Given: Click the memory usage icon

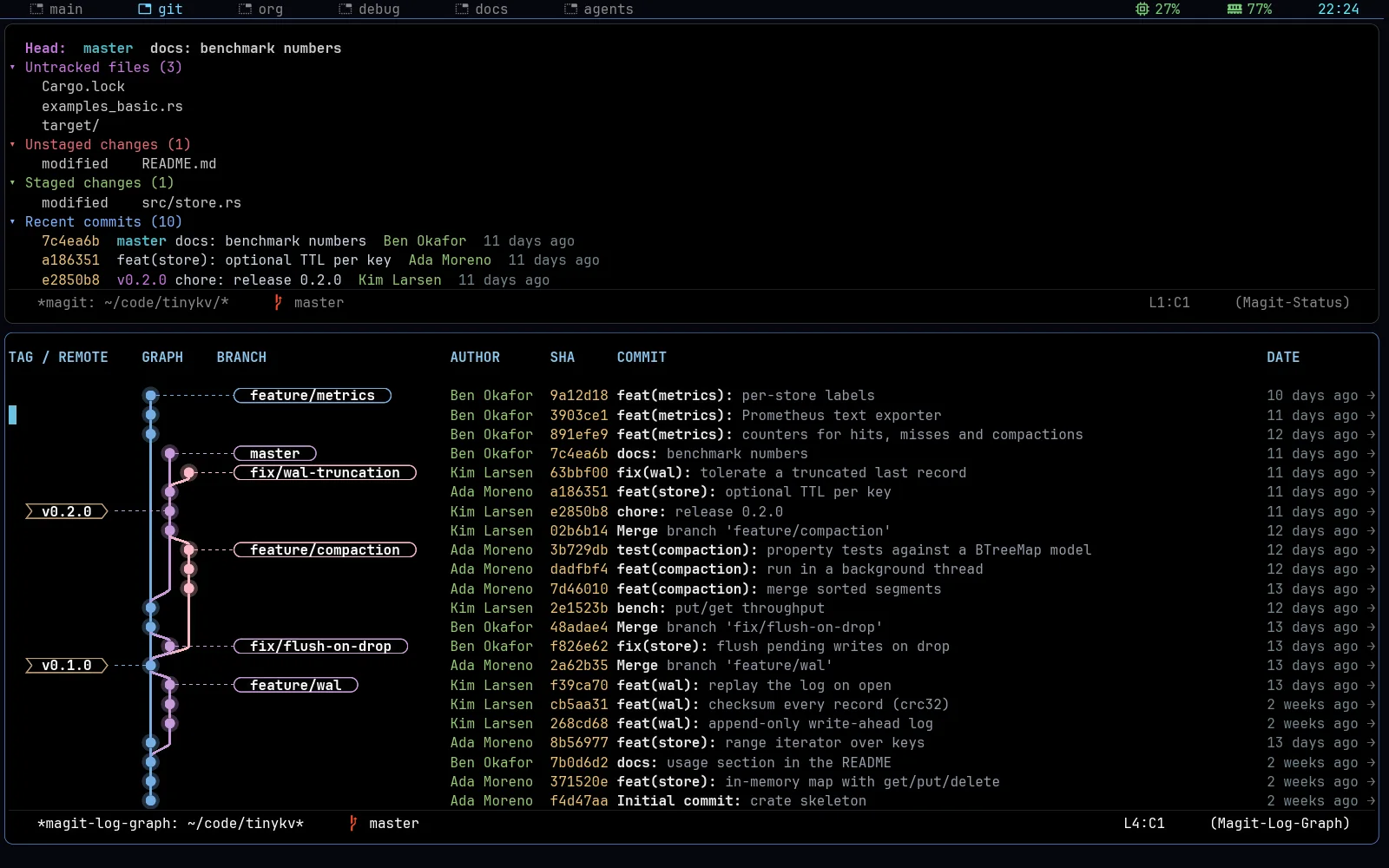Looking at the screenshot, I should (x=1234, y=9).
